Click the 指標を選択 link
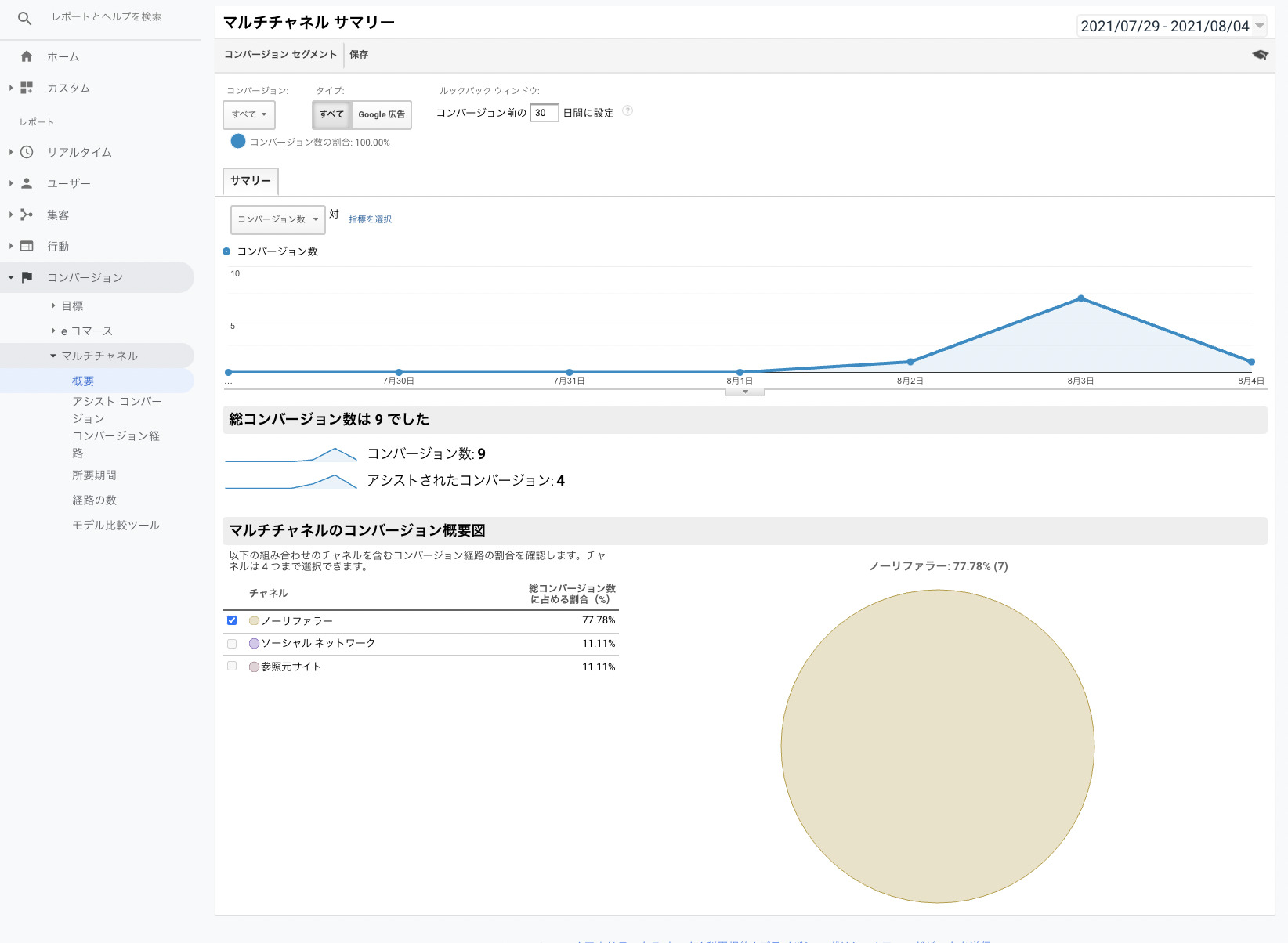 click(370, 219)
